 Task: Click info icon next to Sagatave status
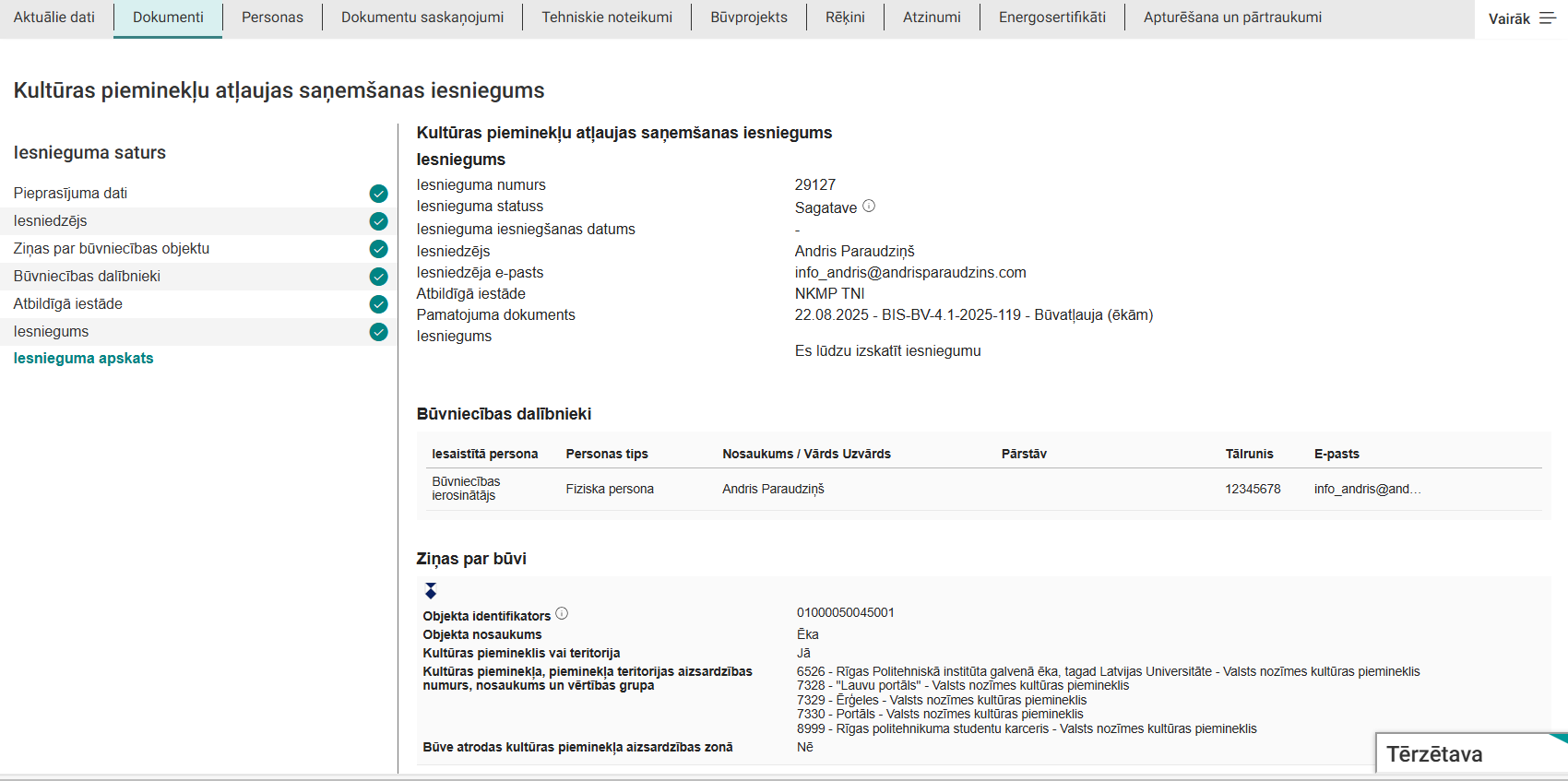(869, 207)
